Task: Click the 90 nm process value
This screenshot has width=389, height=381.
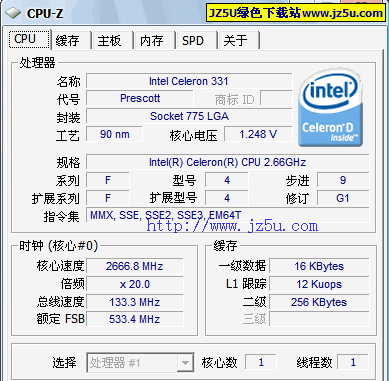Action: click(114, 134)
